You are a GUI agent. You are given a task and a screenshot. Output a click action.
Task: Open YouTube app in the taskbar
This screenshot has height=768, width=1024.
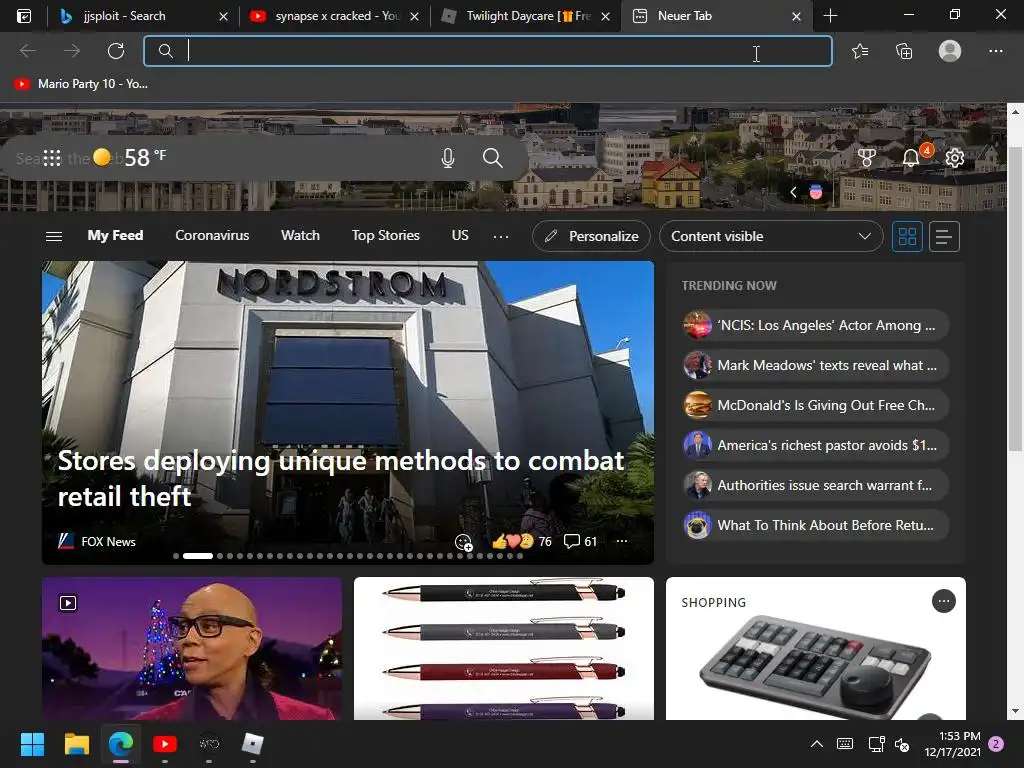(165, 744)
